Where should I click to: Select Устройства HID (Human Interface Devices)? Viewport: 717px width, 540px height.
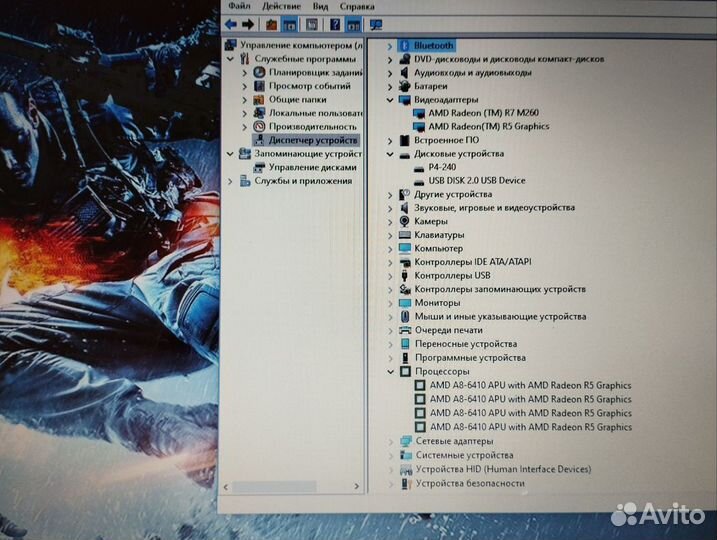point(503,469)
